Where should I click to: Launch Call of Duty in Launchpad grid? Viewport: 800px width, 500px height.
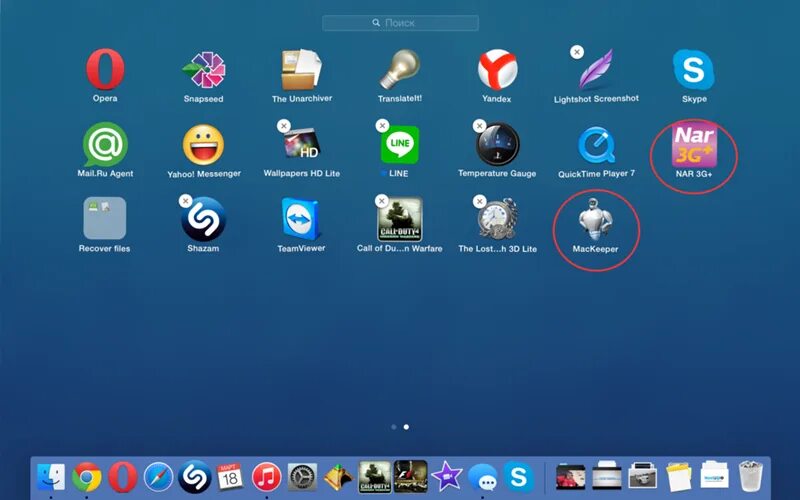pos(399,219)
